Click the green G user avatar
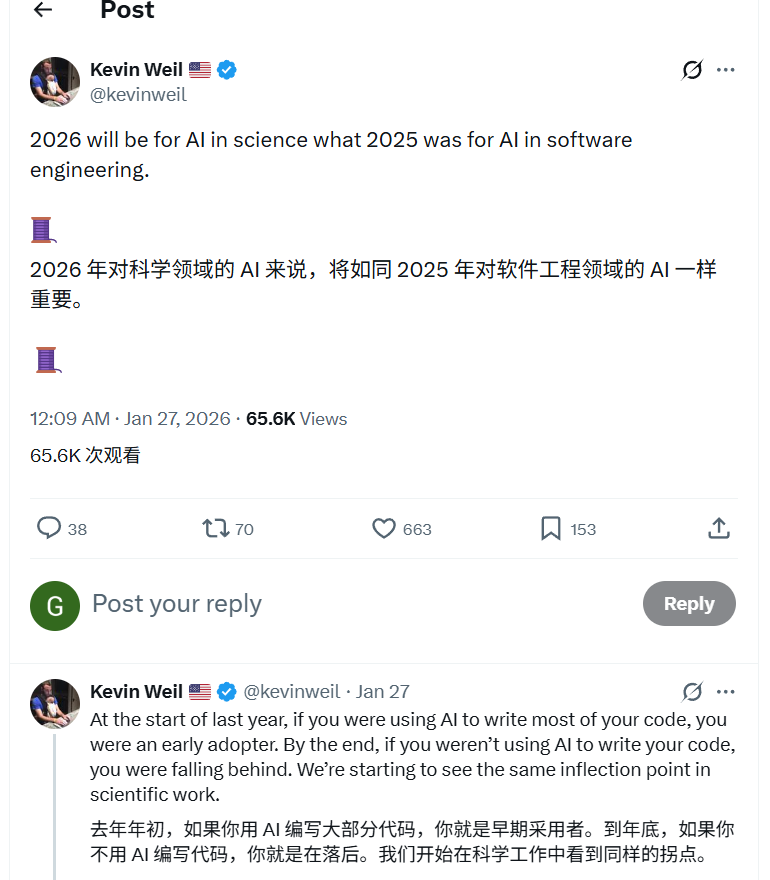770x880 pixels. tap(55, 606)
